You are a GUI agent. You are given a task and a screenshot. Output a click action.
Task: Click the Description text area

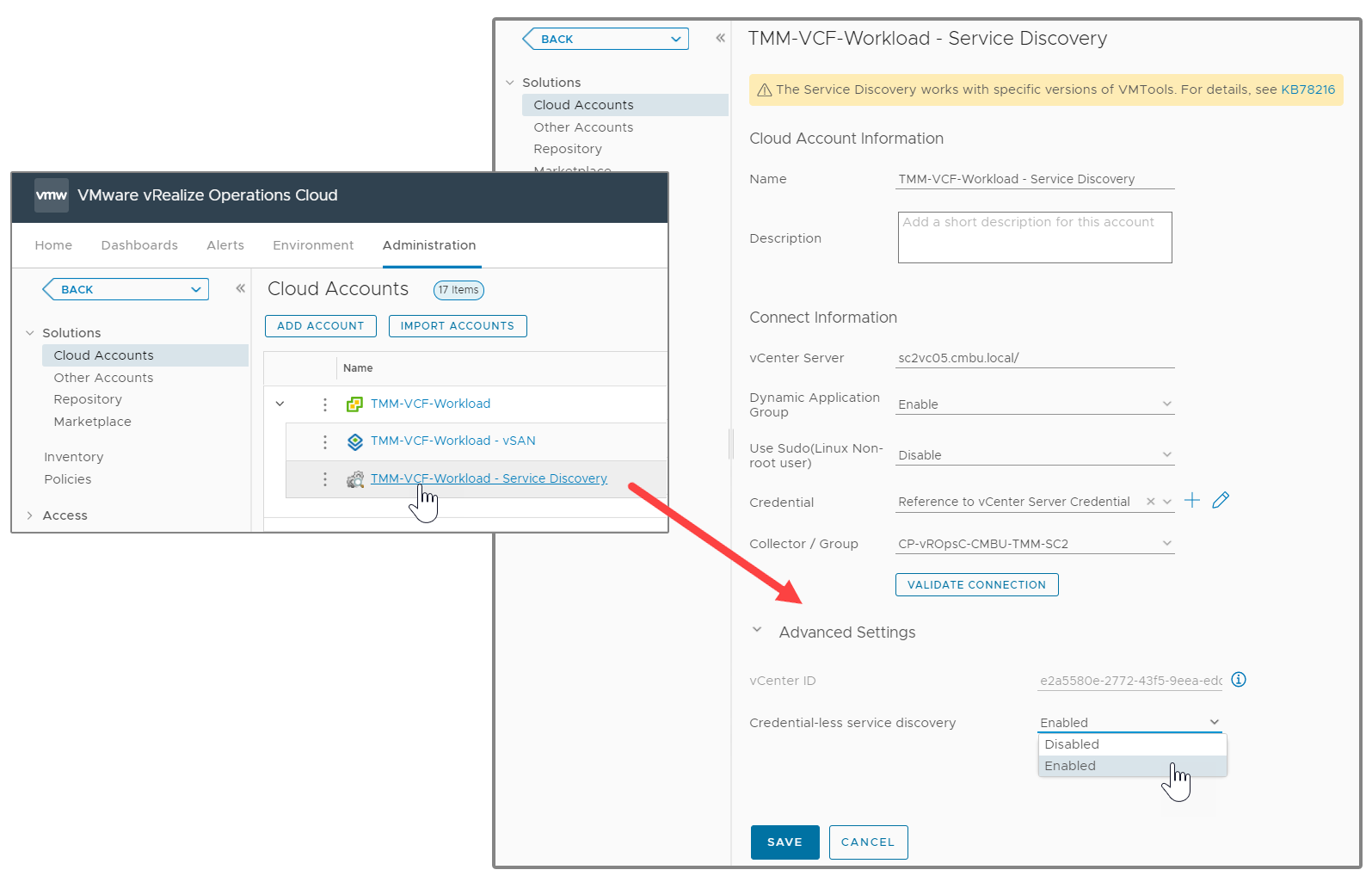pos(1035,238)
